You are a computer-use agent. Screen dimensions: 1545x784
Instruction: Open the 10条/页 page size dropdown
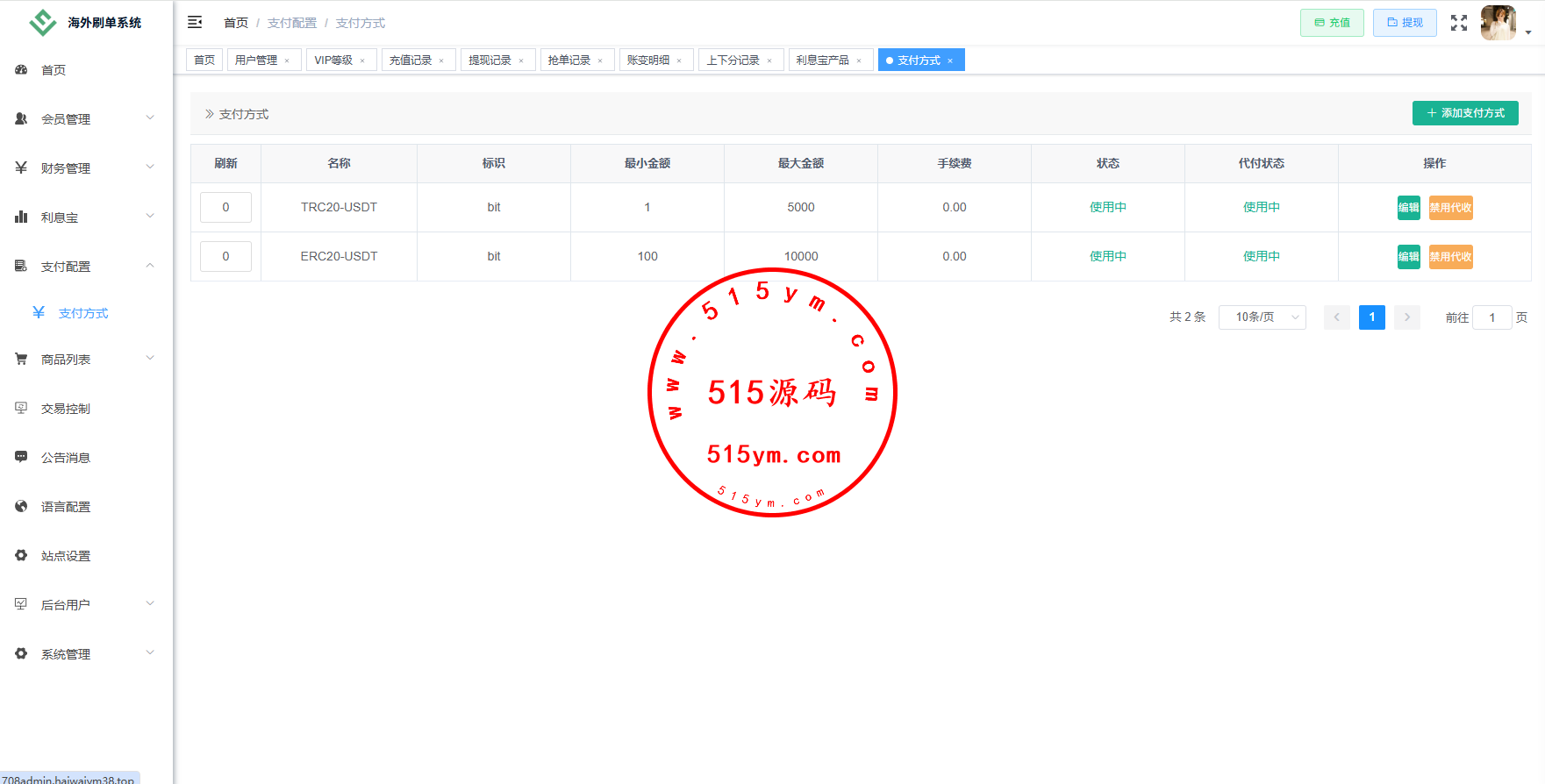coord(1262,317)
